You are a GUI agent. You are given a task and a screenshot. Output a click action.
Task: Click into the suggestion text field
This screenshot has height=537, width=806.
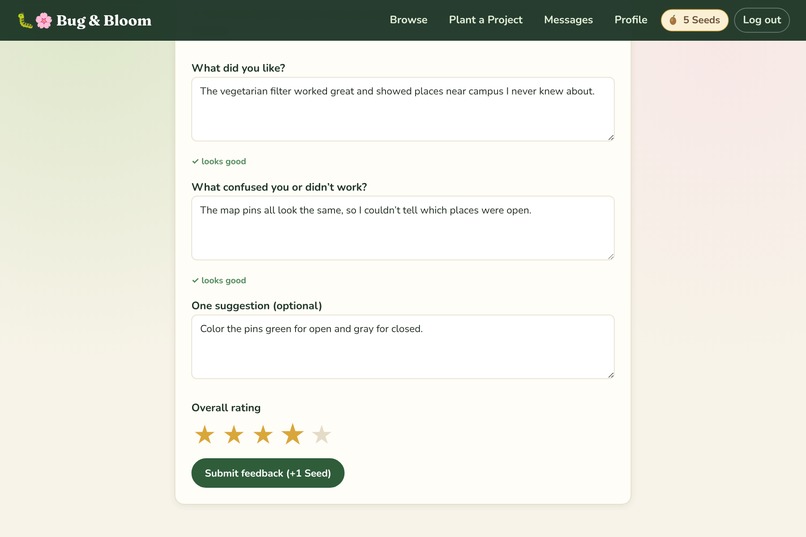[403, 347]
